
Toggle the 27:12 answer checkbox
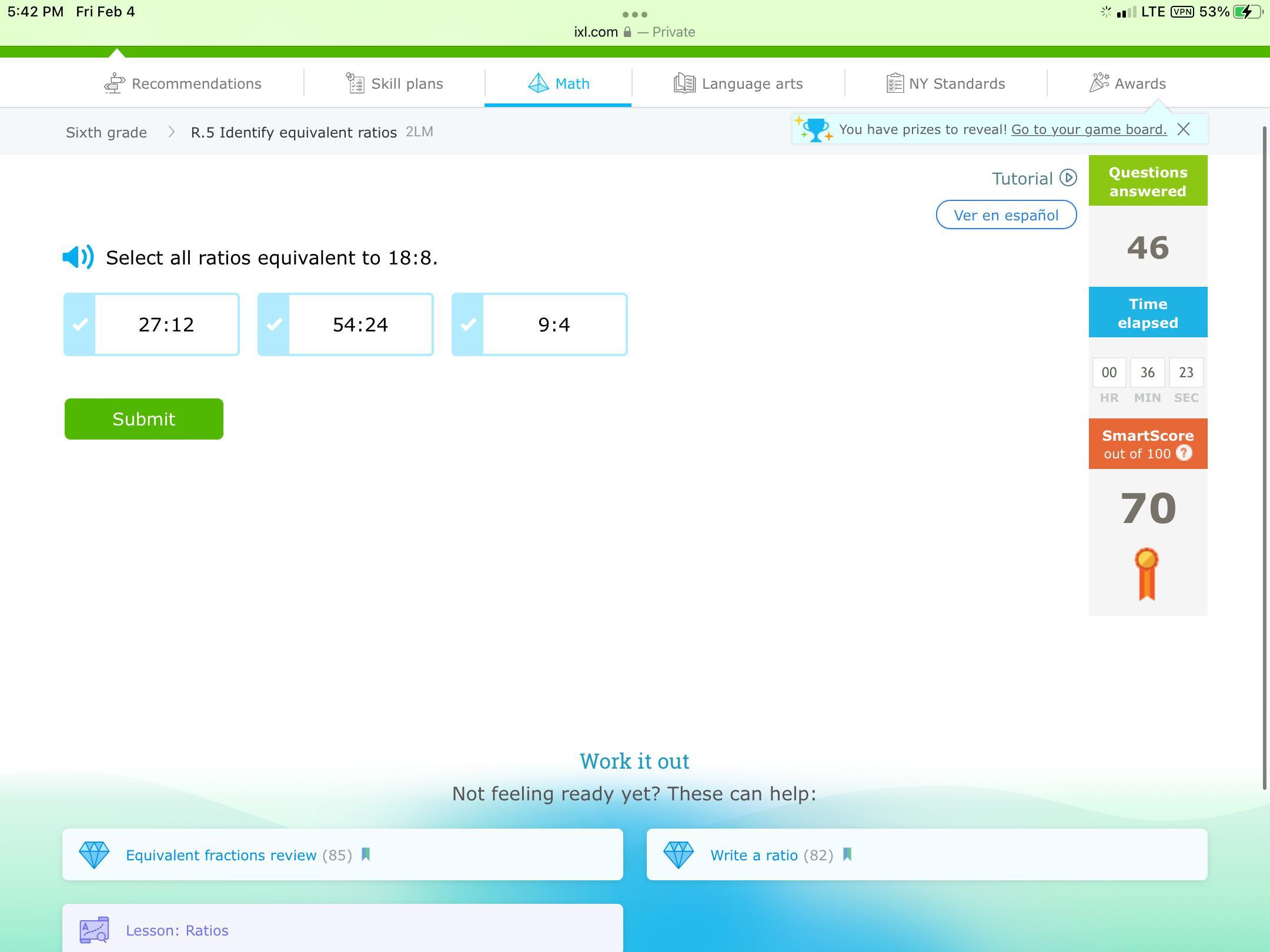point(81,324)
